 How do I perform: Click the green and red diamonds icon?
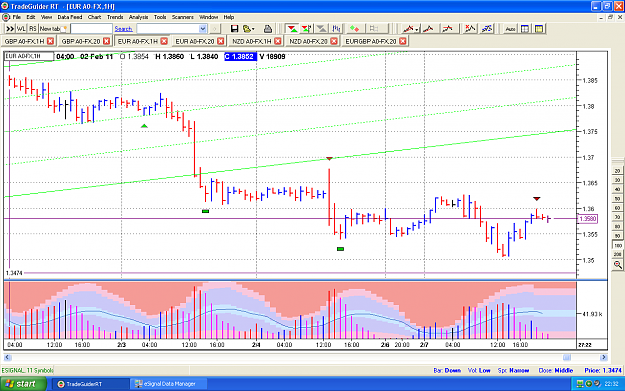pos(354,29)
